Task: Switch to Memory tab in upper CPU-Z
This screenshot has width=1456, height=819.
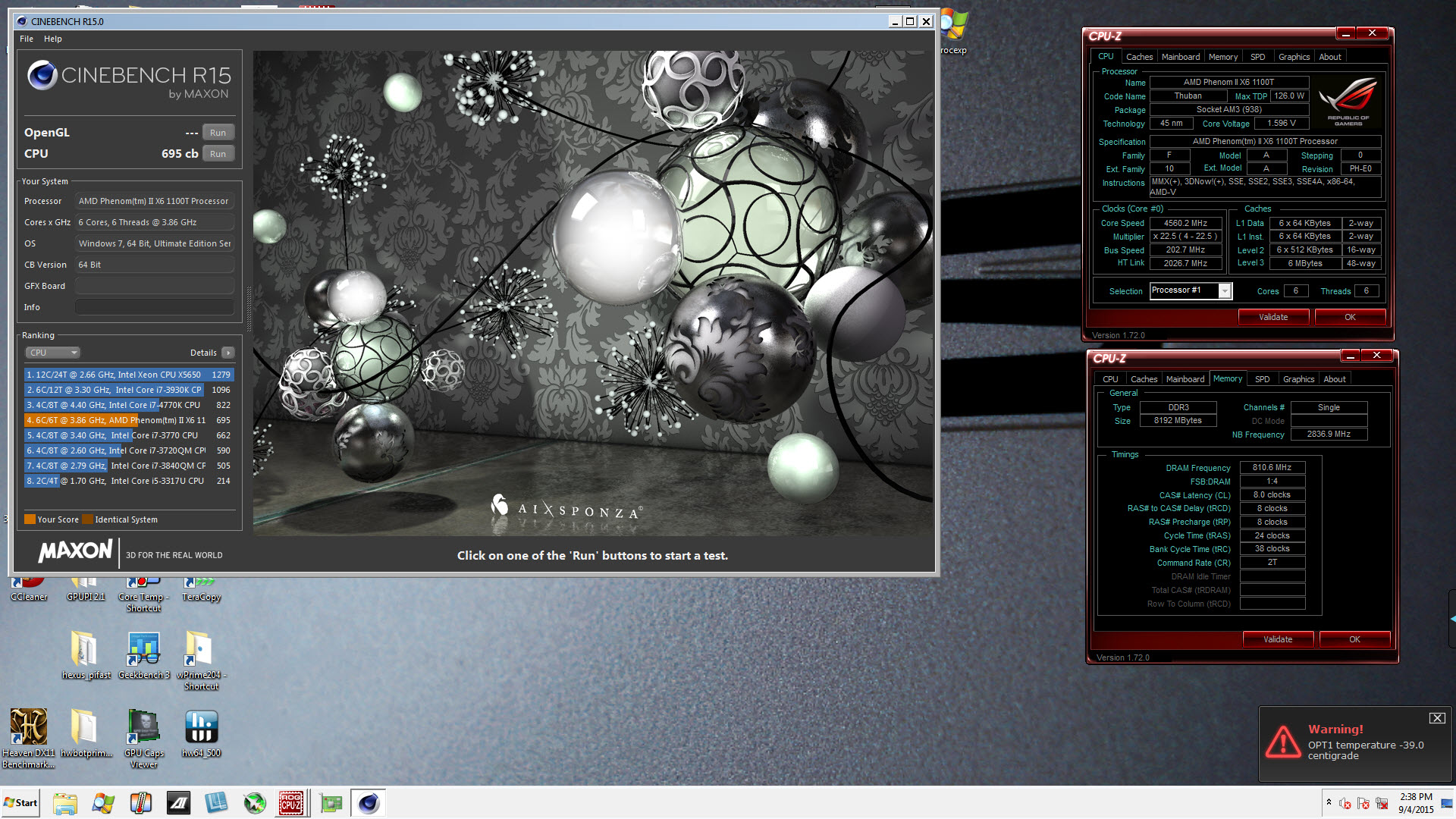Action: pyautogui.click(x=1223, y=57)
